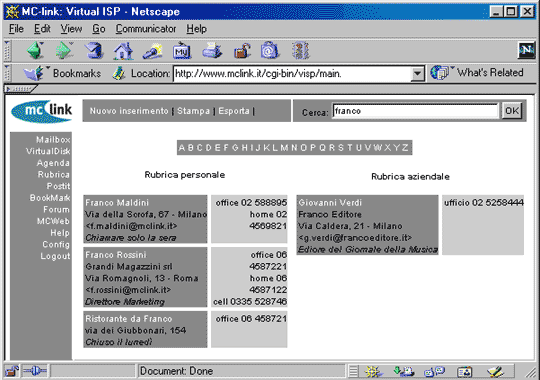The height and width of the screenshot is (380, 540).
Task: Click the Esporta link
Action: pyautogui.click(x=234, y=111)
